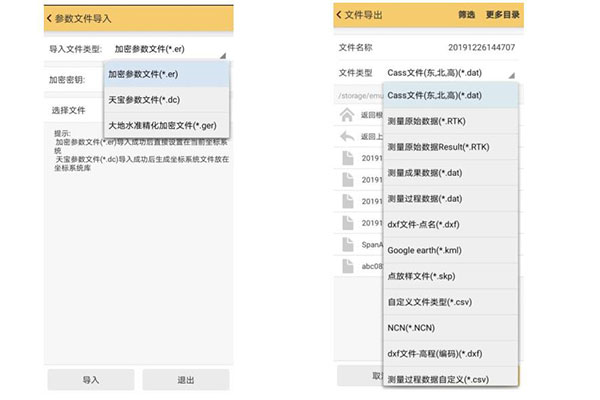Expand the 导入文件类型 dropdown

[x=170, y=48]
